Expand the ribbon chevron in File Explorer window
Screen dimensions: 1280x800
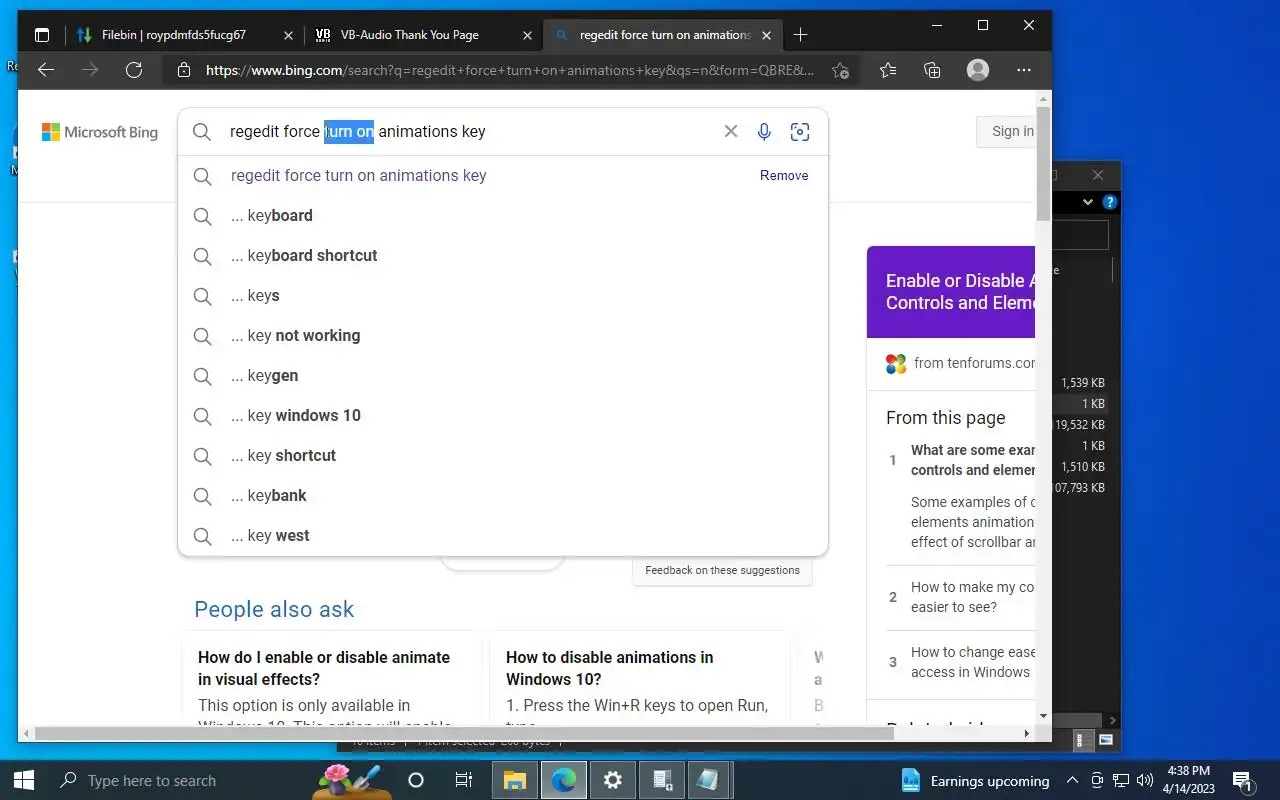coord(1088,202)
